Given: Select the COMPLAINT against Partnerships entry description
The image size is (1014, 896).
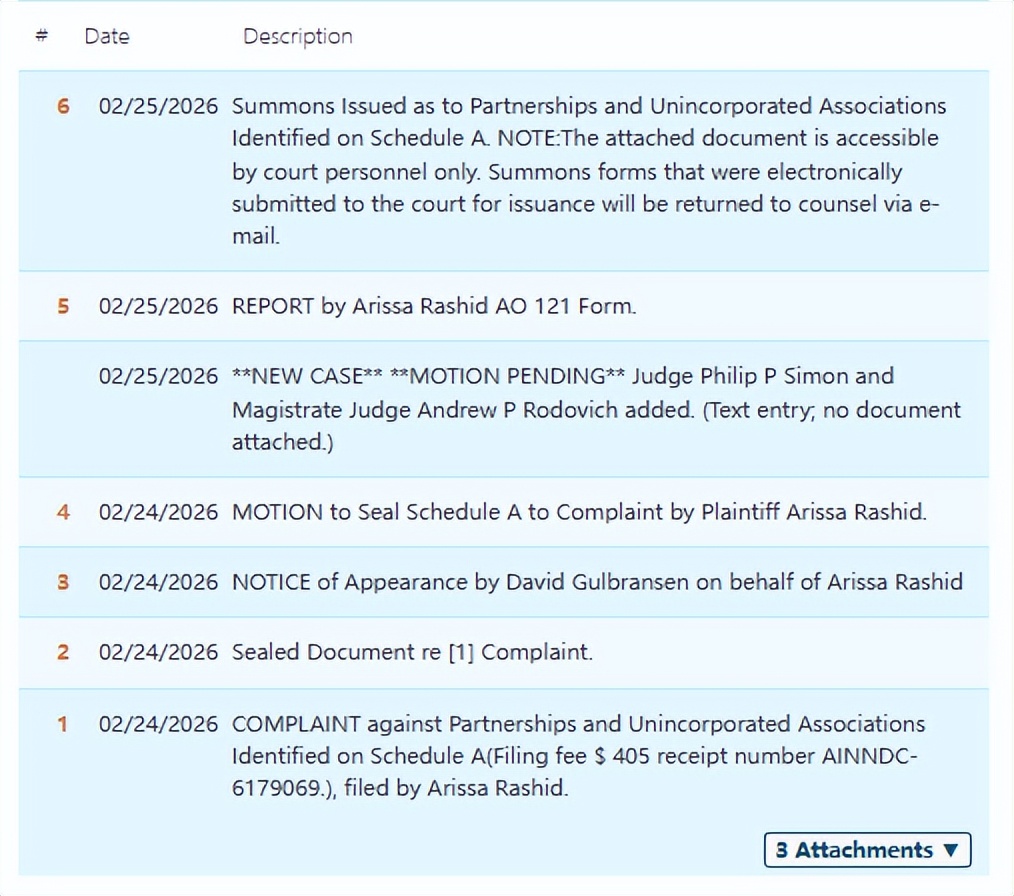Looking at the screenshot, I should tap(578, 755).
